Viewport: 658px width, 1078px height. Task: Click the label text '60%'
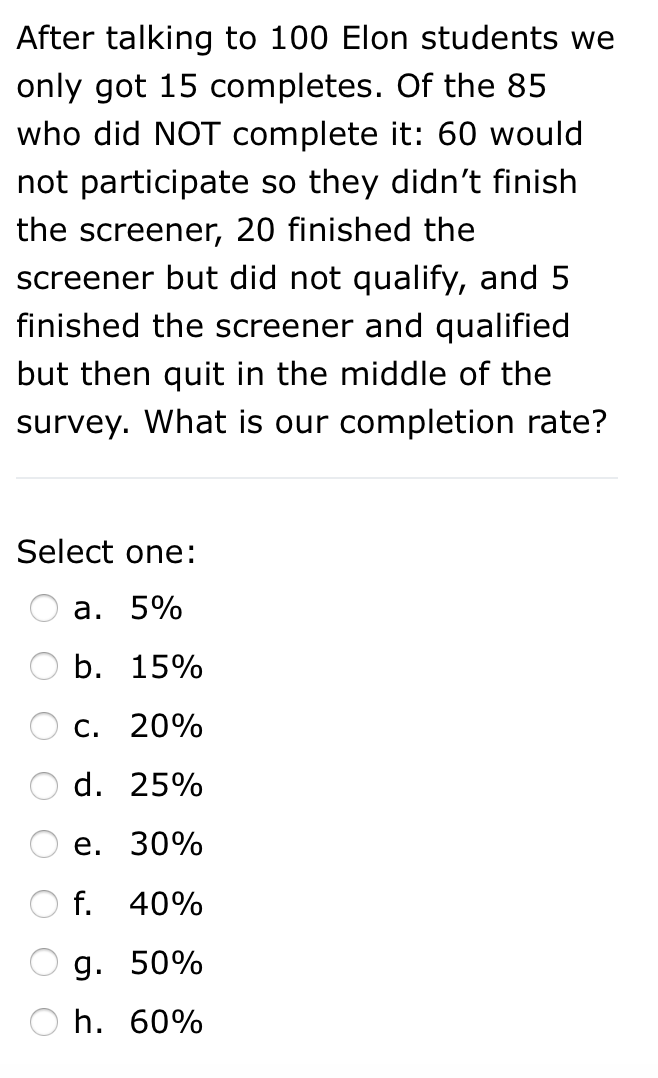tap(165, 1023)
